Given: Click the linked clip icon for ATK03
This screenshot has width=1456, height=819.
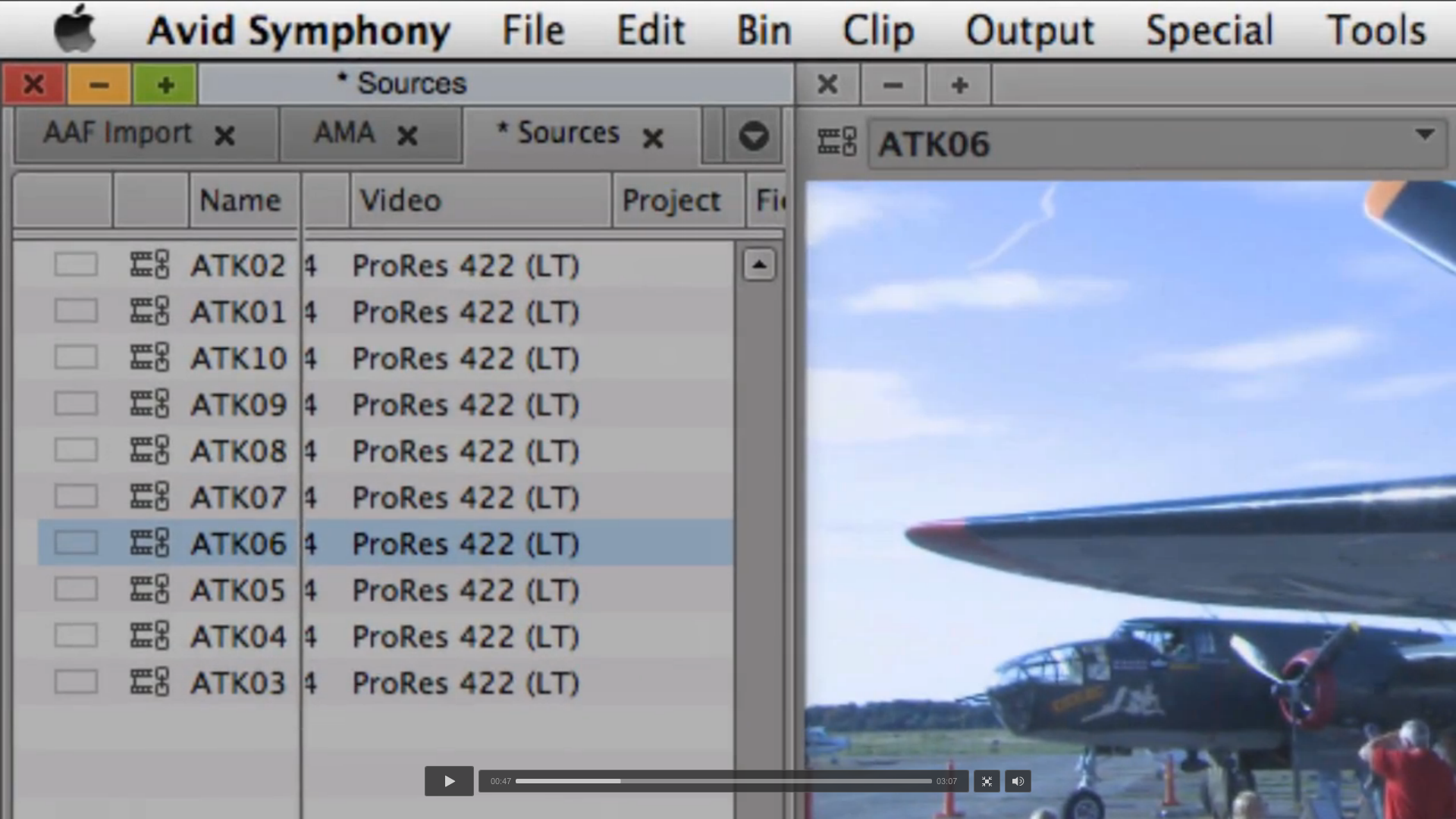Looking at the screenshot, I should pos(149,682).
